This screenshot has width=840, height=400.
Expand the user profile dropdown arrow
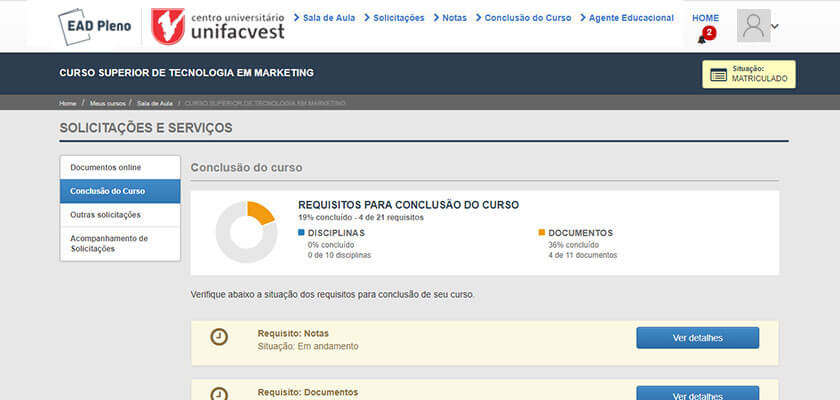775,26
